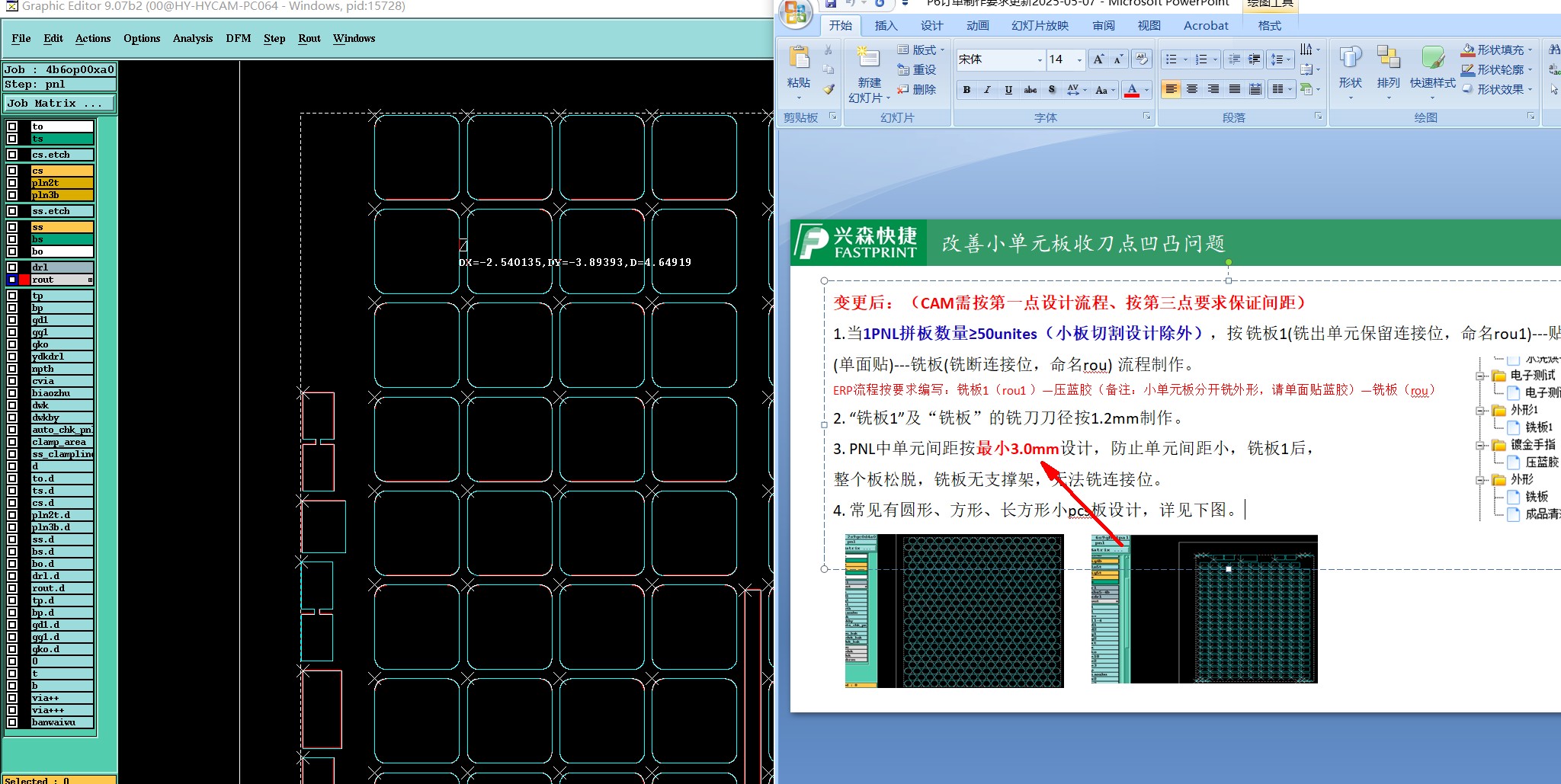Click the Increase Indent icon

[x=1255, y=59]
